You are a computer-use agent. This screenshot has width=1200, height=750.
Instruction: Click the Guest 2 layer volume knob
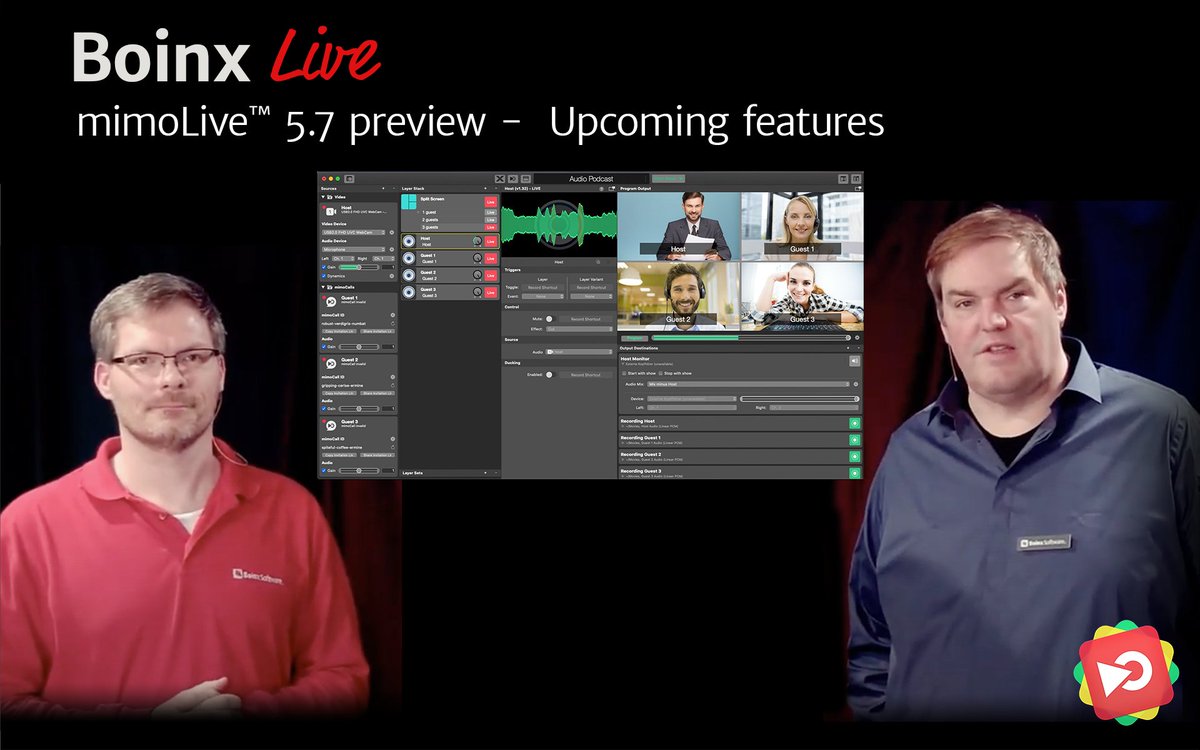point(477,275)
